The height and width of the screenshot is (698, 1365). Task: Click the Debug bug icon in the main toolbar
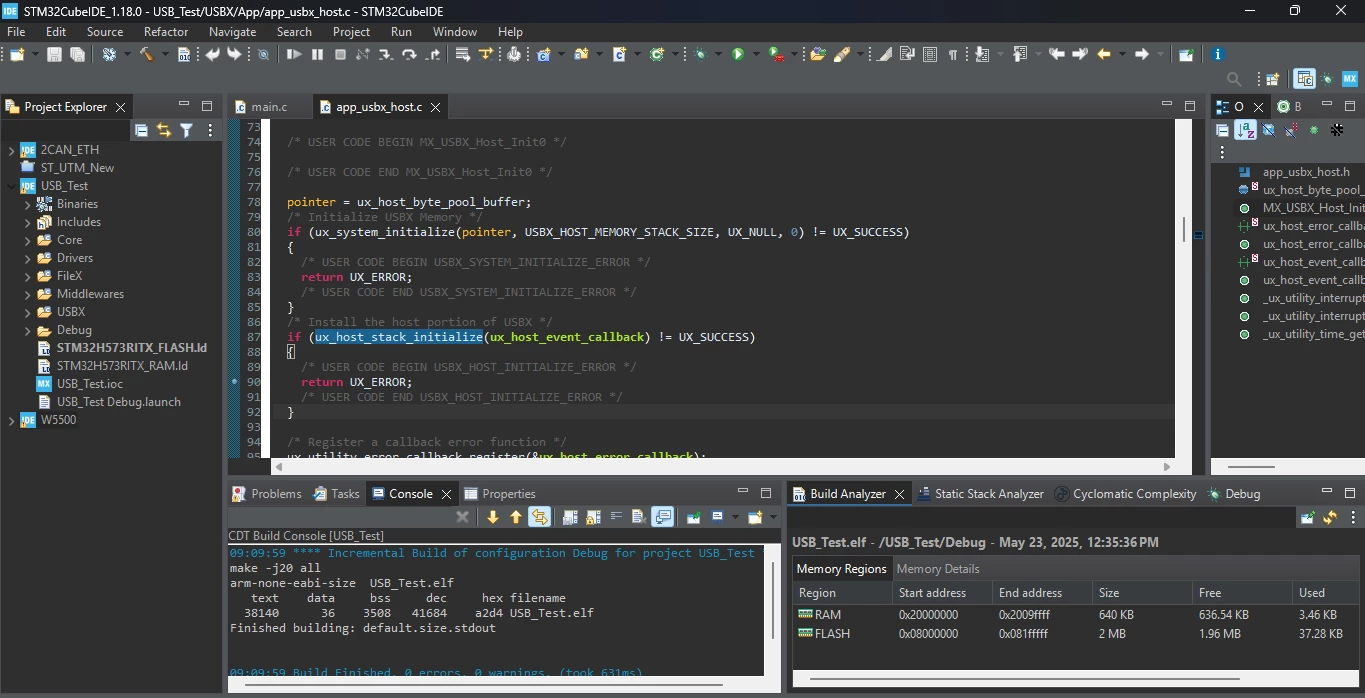698,54
